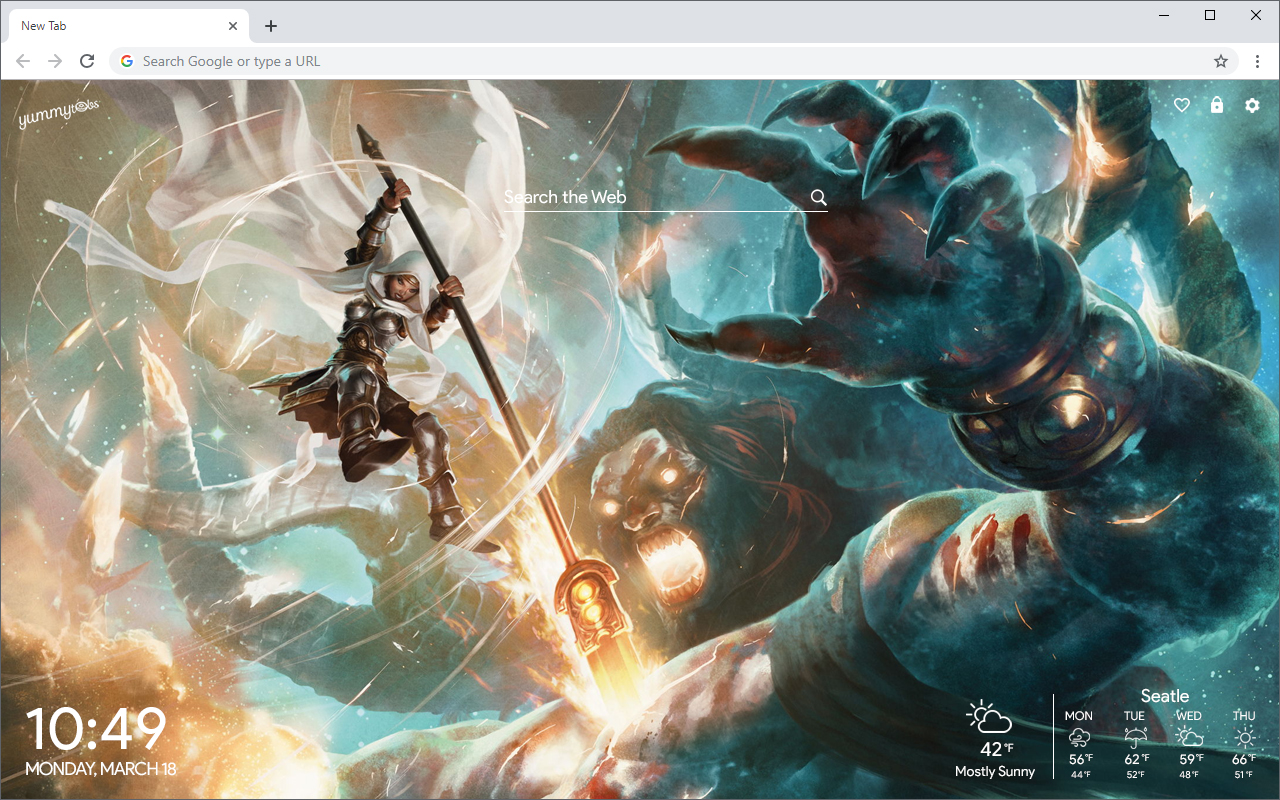Click the 'Mostly Sunny' label
Viewport: 1280px width, 800px height.
click(995, 771)
